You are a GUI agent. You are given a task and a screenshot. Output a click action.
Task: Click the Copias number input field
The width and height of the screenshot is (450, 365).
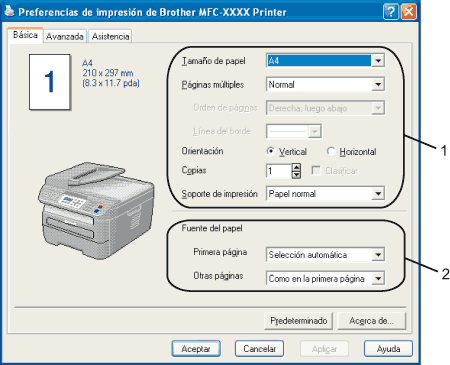(x=279, y=171)
